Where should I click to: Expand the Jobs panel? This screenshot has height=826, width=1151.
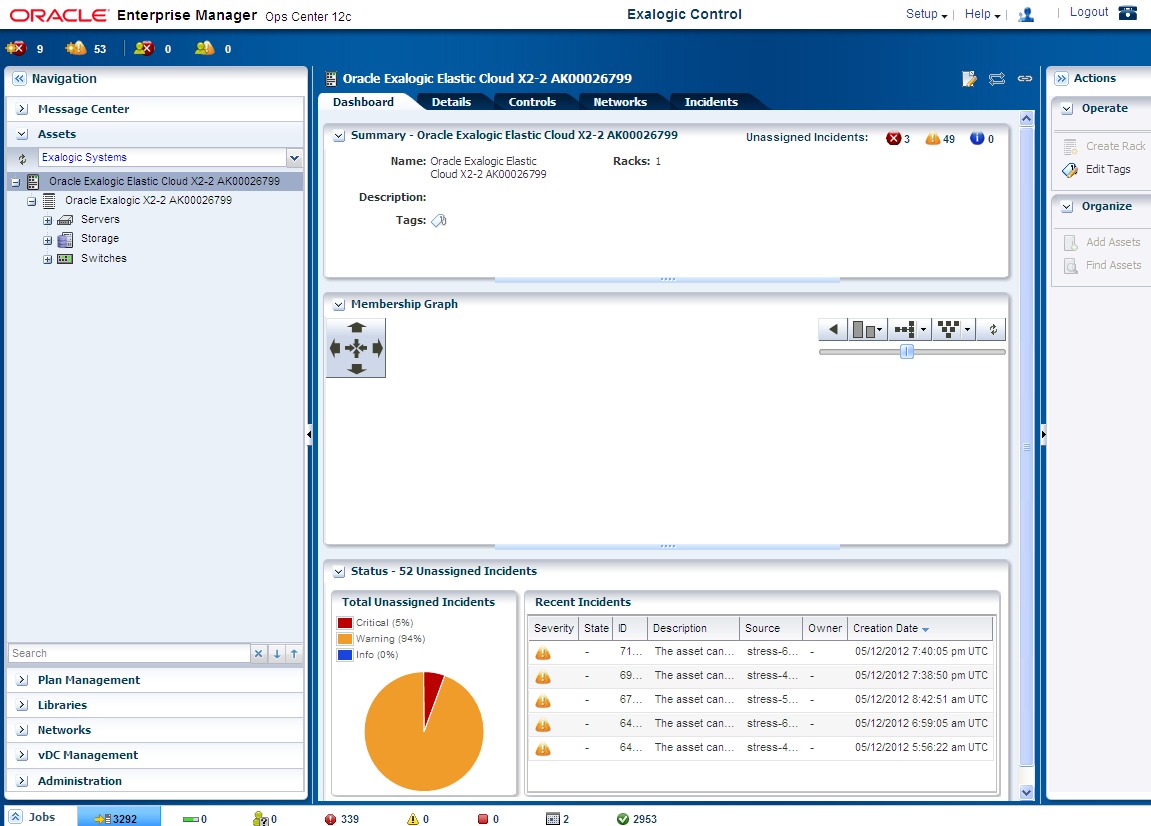coord(15,817)
